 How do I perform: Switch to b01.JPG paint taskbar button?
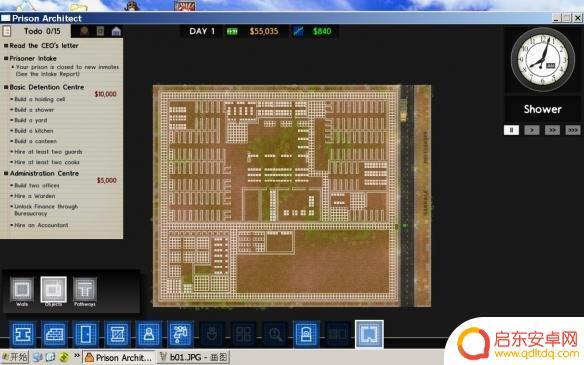point(193,358)
